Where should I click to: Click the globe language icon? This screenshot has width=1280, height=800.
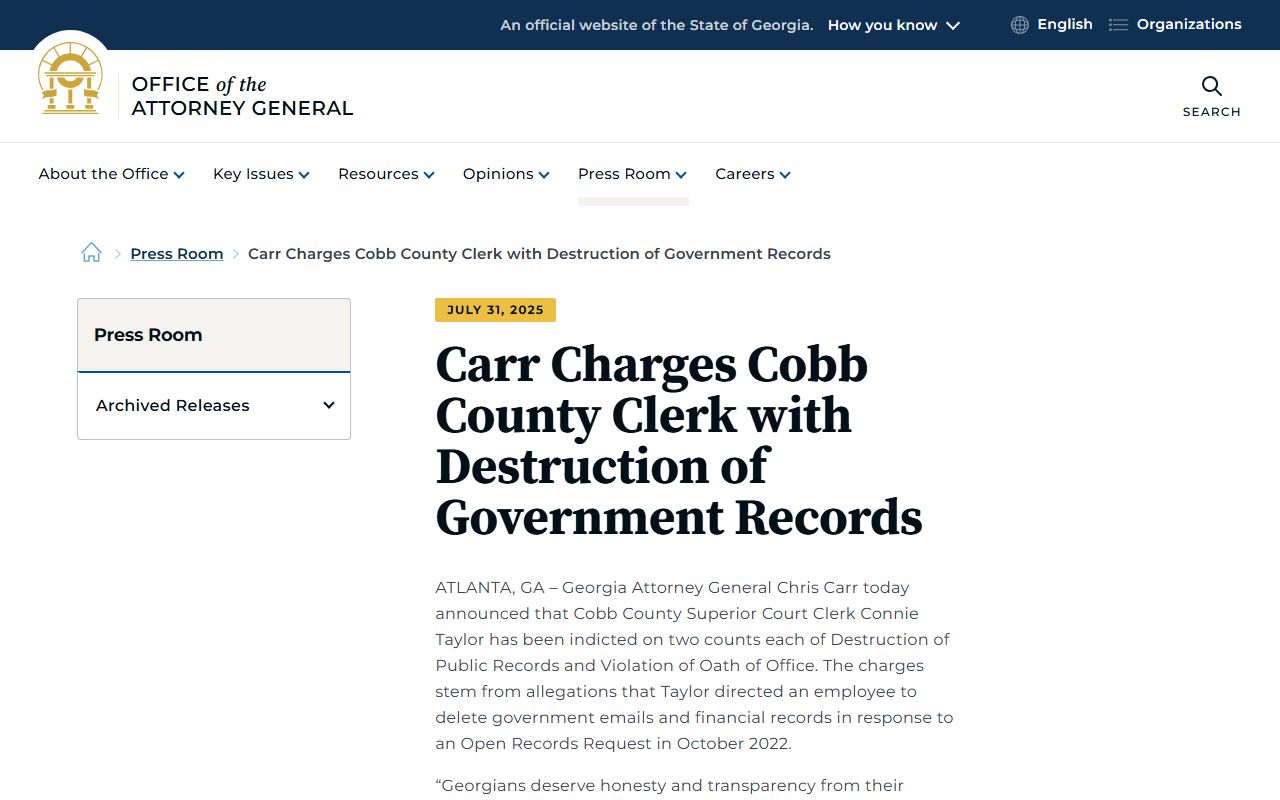[x=1019, y=25]
